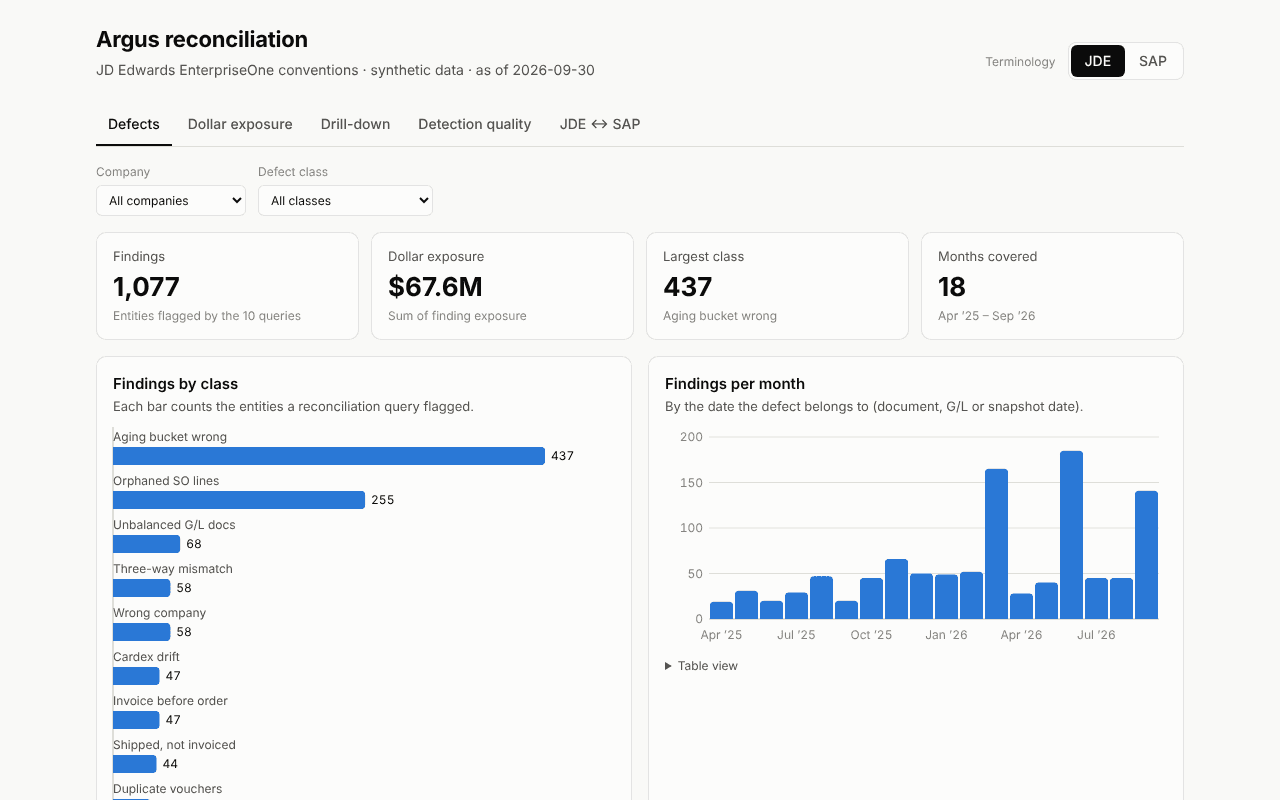Go to the Drill-down tab
Image resolution: width=1280 pixels, height=800 pixels.
(x=355, y=124)
